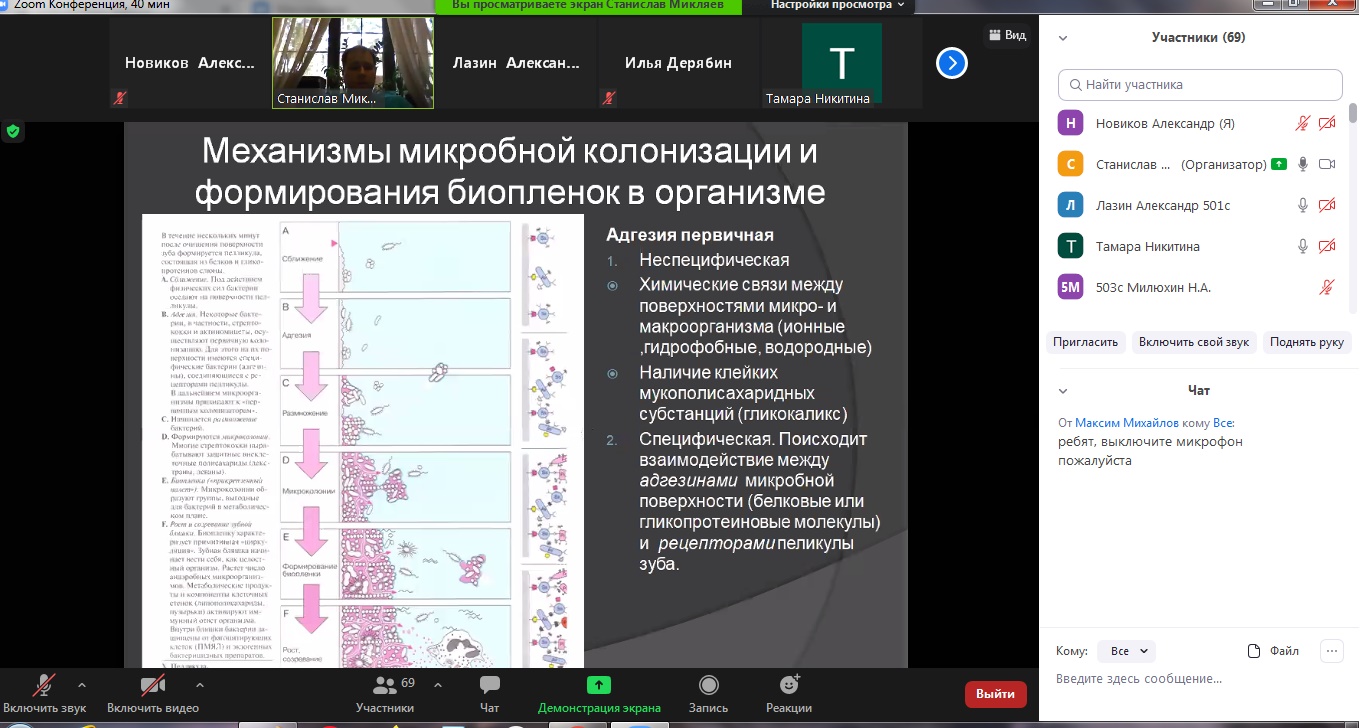1360x728 pixels.
Task: Click the participant name Тамара Никитина in the list
Action: tap(1148, 246)
